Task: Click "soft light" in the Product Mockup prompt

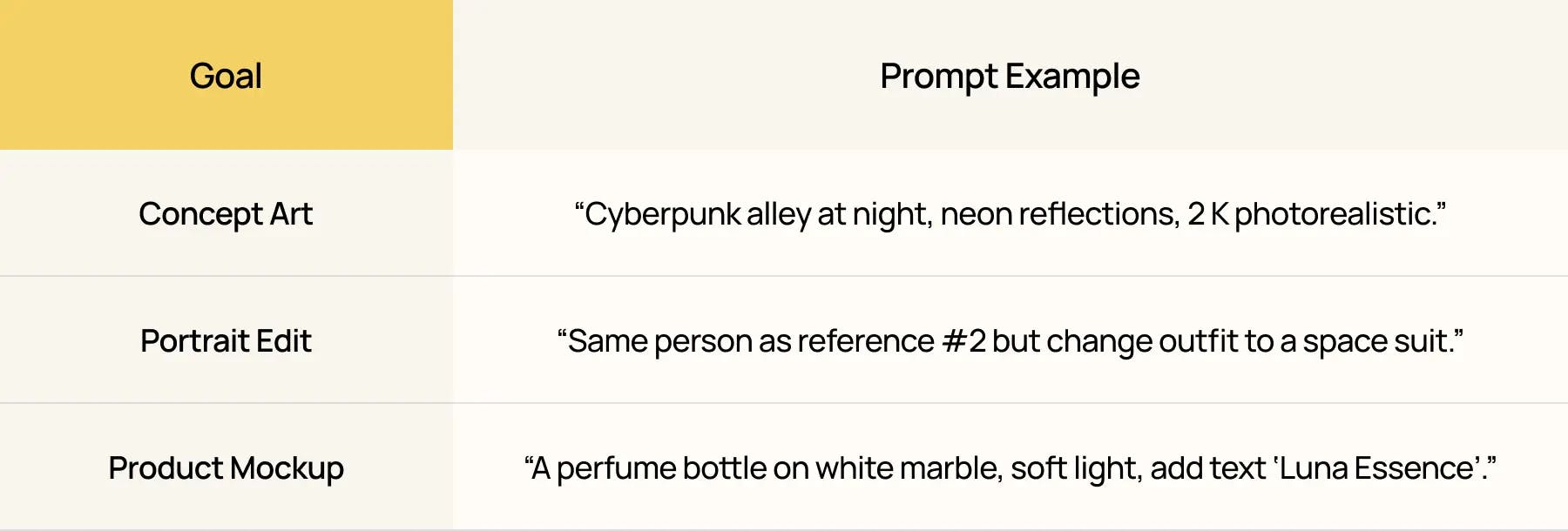Action: pos(1074,468)
